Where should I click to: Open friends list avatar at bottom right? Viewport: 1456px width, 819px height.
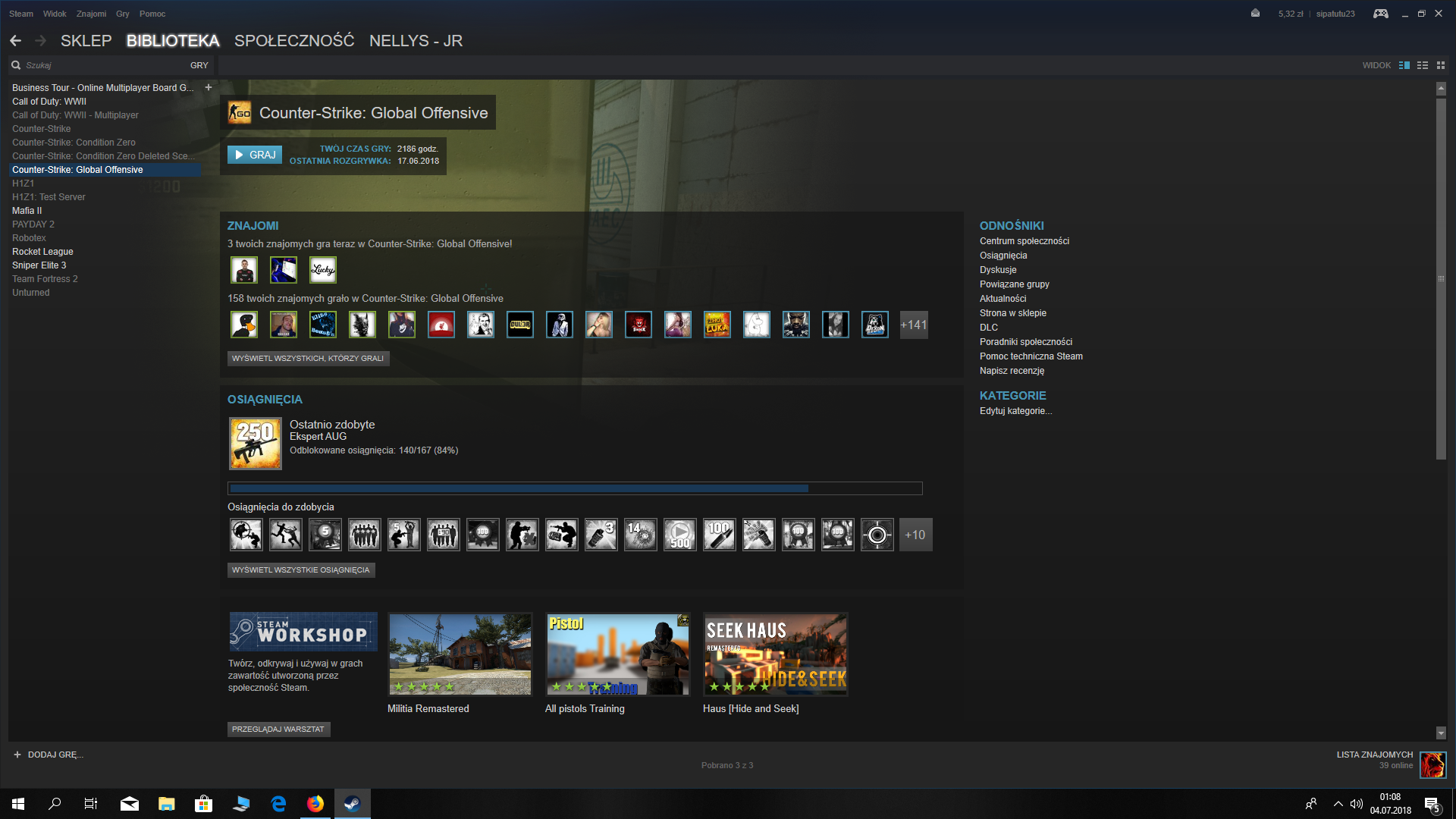point(1432,764)
